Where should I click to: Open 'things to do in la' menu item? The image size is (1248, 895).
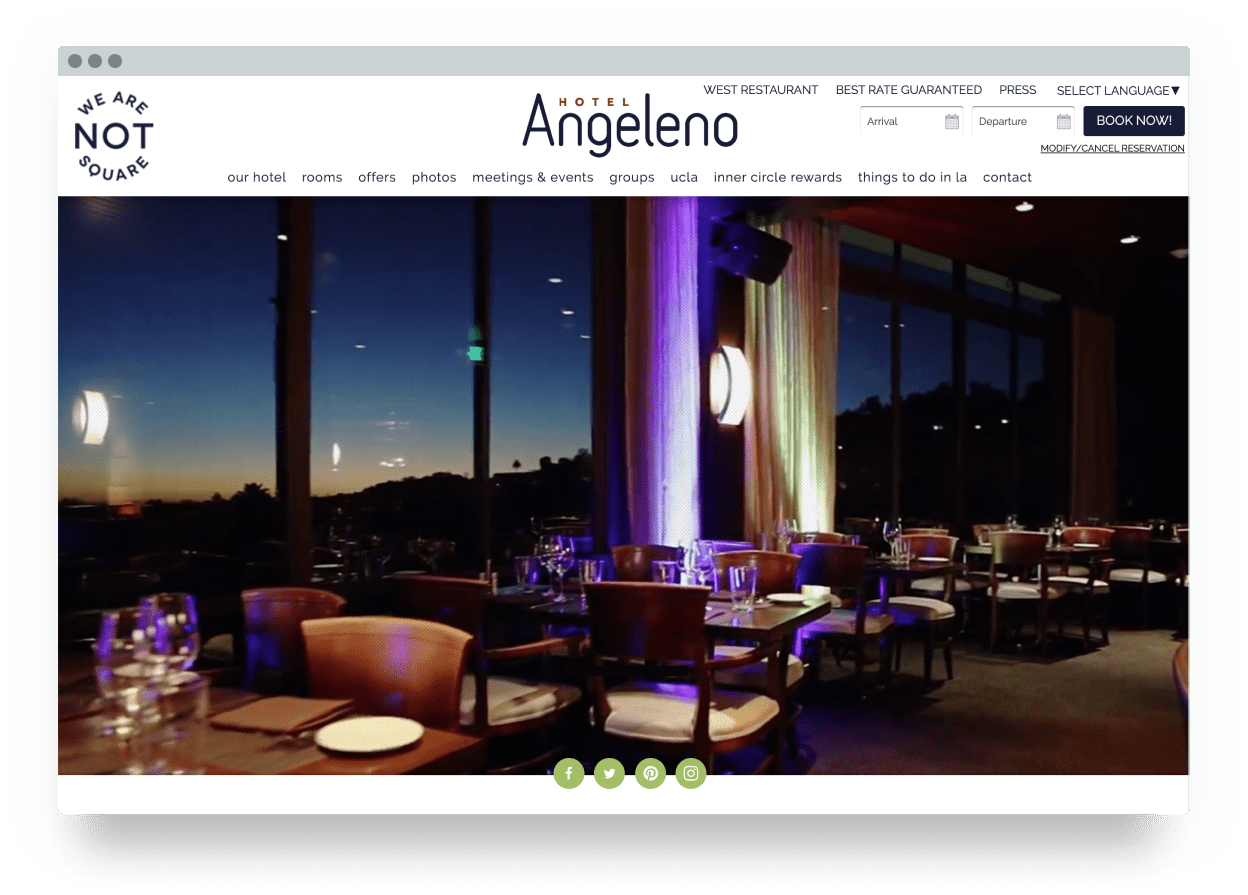(912, 177)
